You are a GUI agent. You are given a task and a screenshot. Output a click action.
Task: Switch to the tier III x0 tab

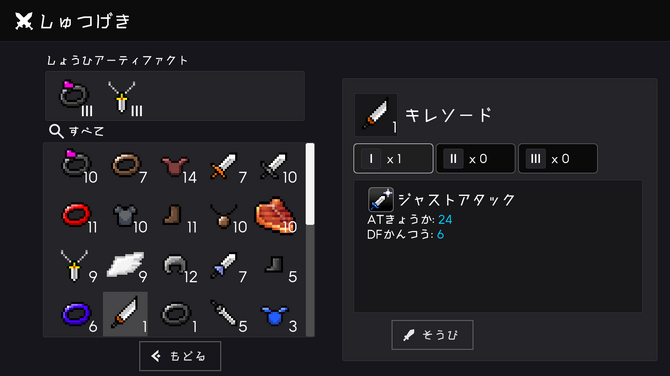click(x=558, y=159)
